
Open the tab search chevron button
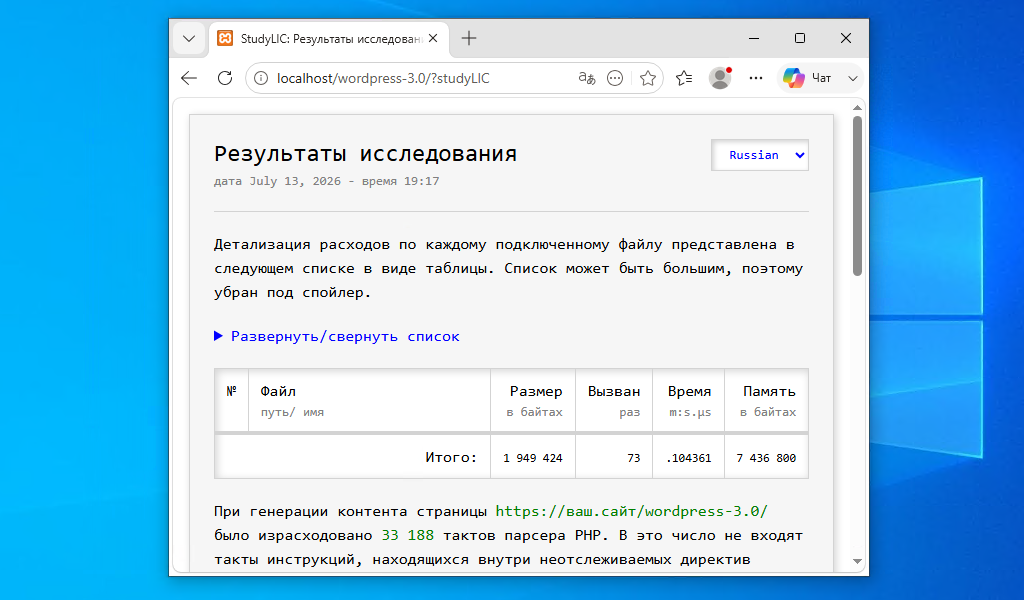(189, 39)
